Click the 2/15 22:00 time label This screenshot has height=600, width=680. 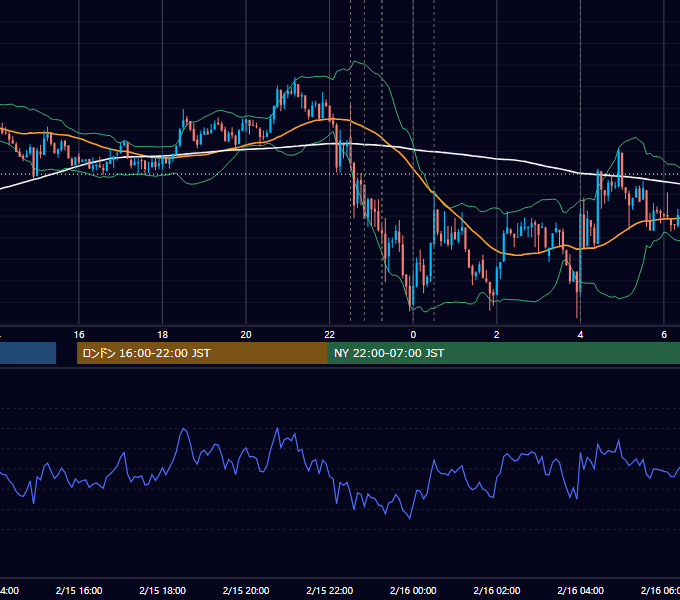[x=330, y=590]
